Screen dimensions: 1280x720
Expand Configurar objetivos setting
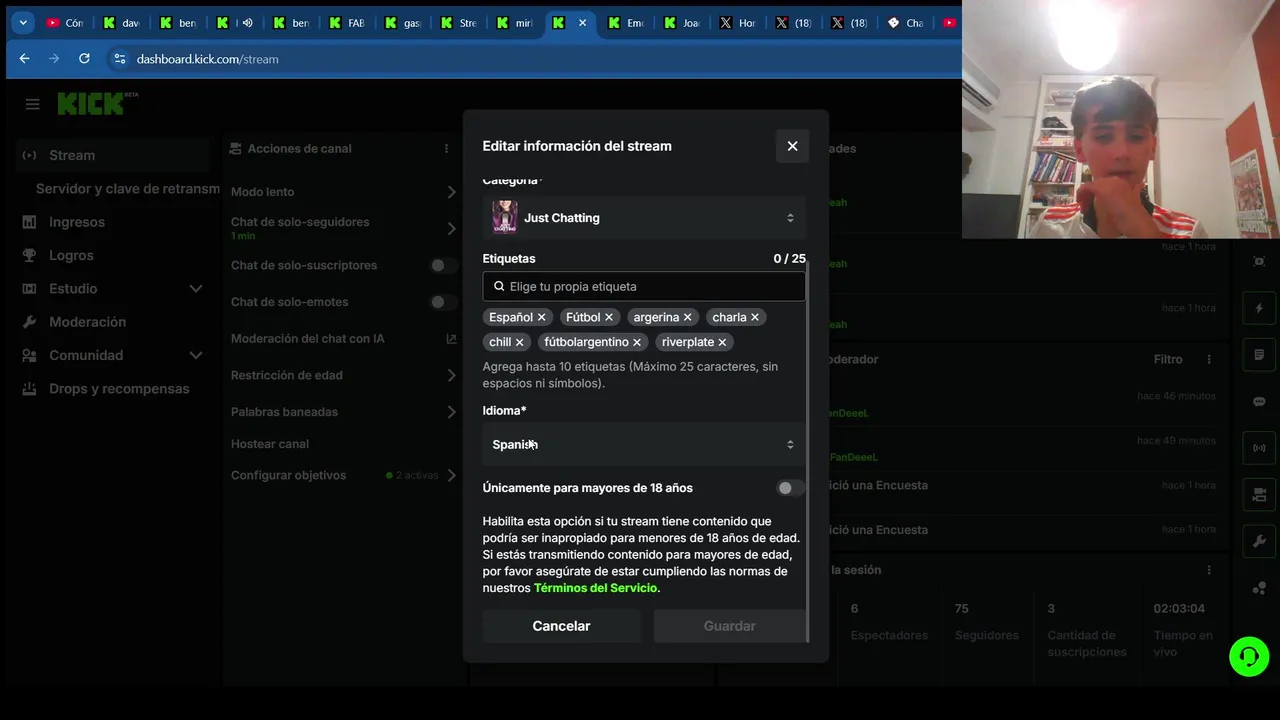click(x=451, y=475)
